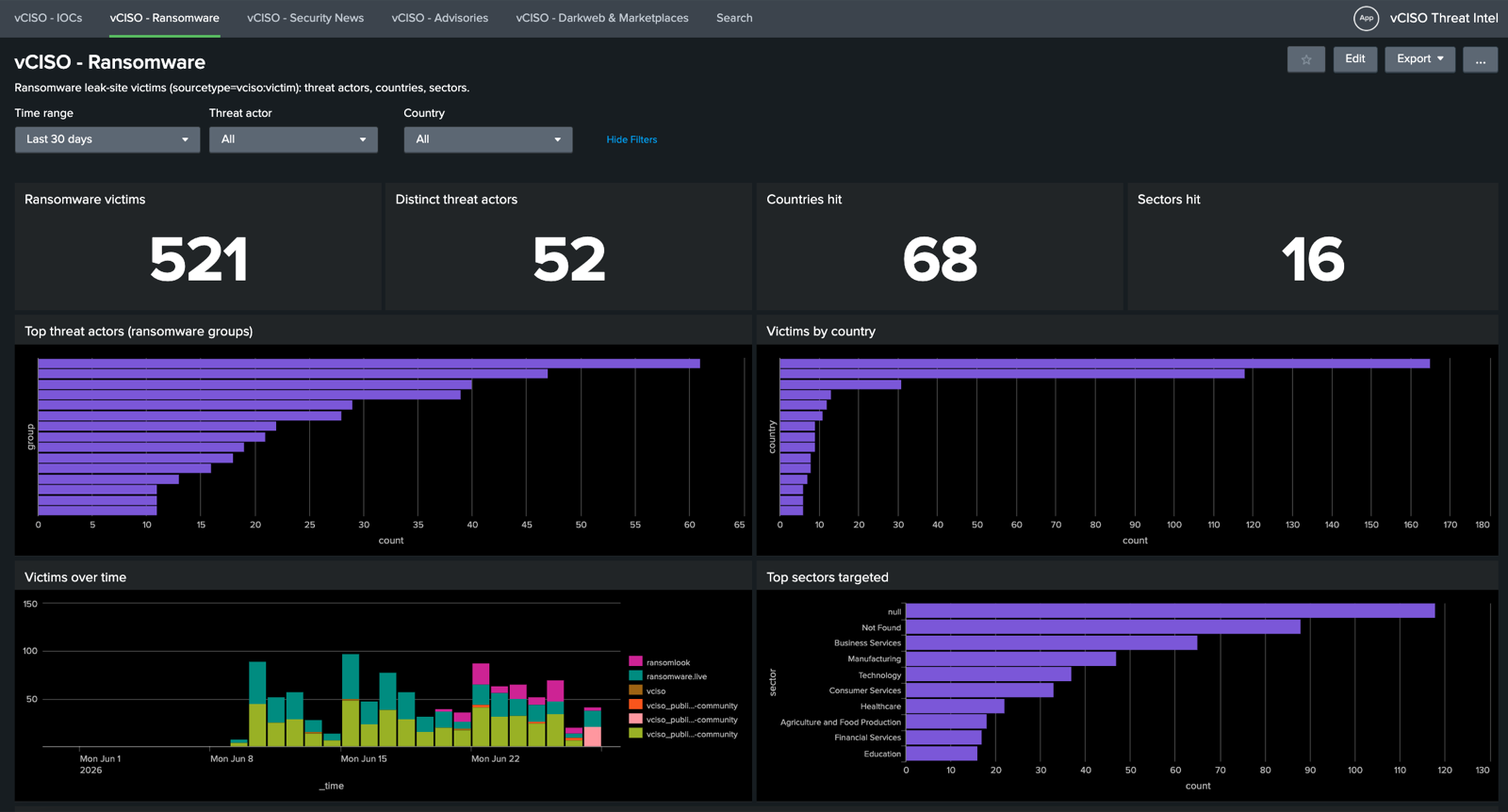This screenshot has width=1508, height=812.
Task: Open the Time range Last 30 days dropdown
Action: (107, 139)
